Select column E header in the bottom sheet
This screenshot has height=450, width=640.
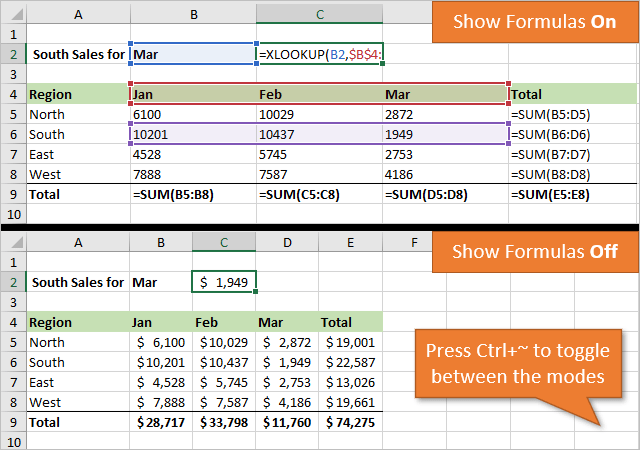349,242
